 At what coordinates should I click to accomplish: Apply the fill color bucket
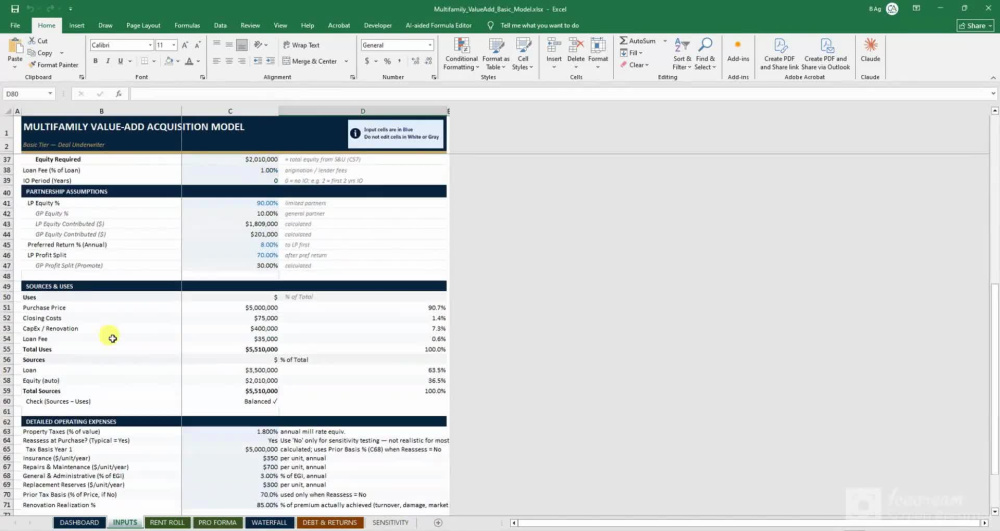point(168,61)
